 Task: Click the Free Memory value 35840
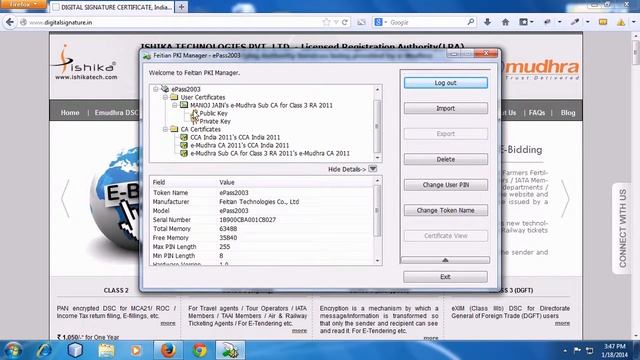point(228,238)
